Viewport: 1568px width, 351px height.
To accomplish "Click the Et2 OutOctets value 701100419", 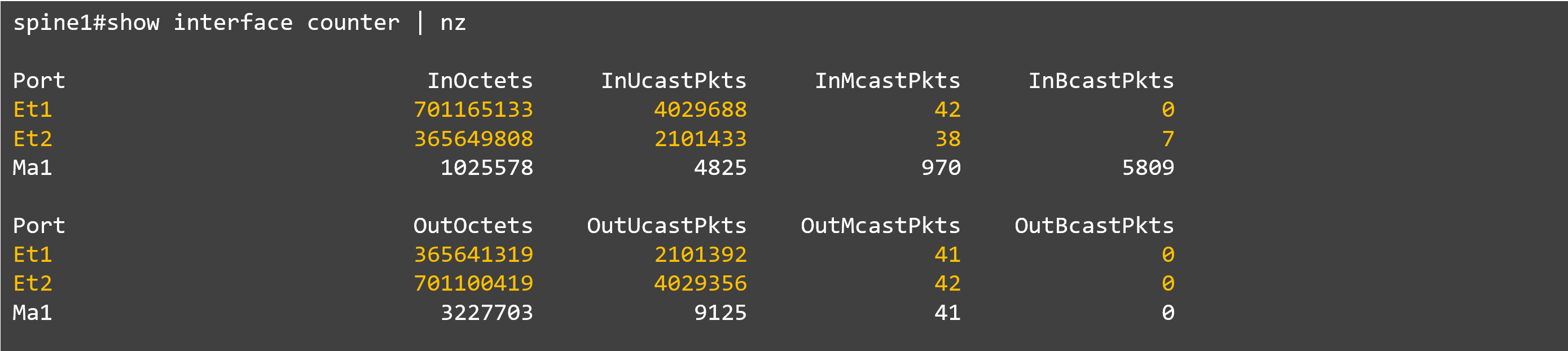I will pyautogui.click(x=473, y=283).
